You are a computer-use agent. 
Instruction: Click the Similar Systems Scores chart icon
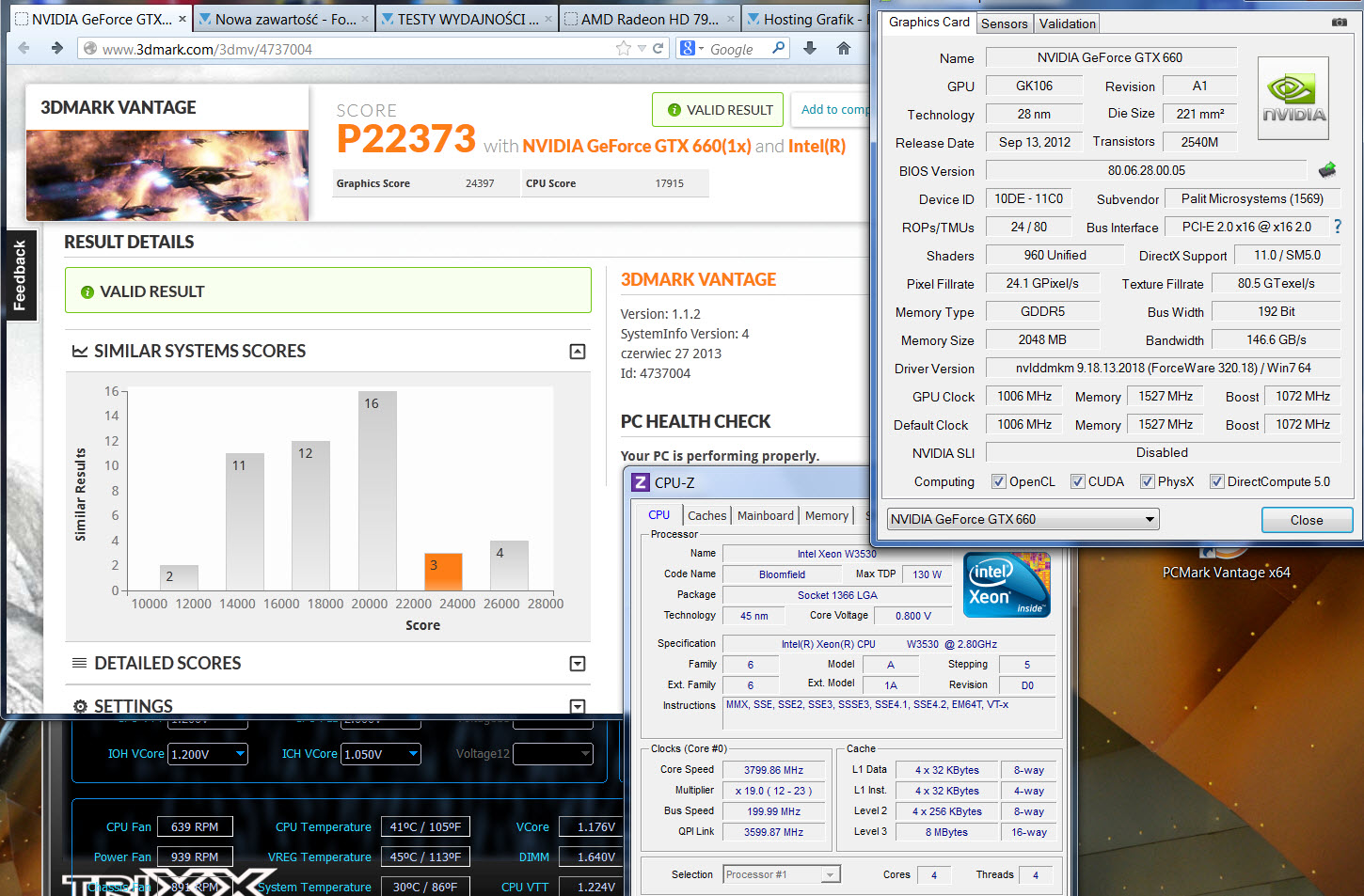pyautogui.click(x=80, y=352)
